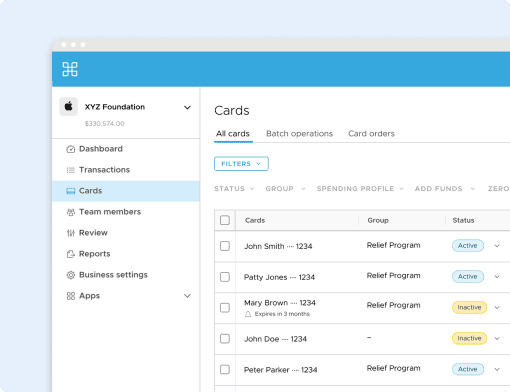
Task: Check the Patty Jones row checkbox
Action: tap(225, 277)
